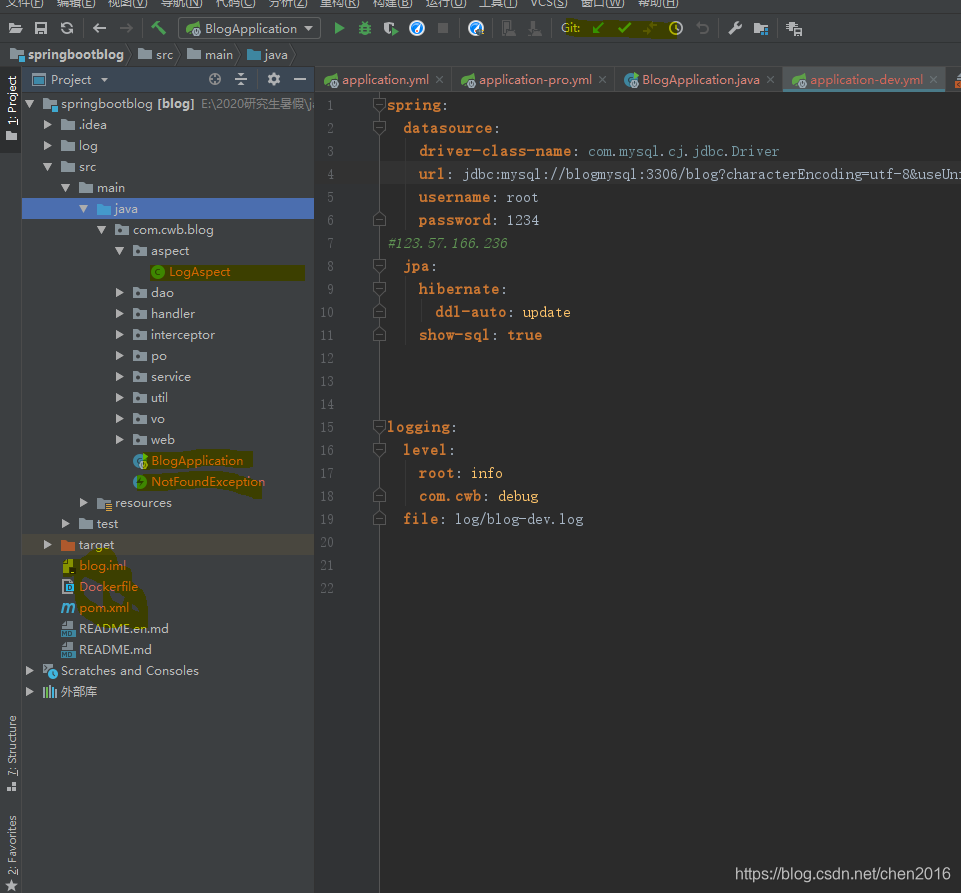This screenshot has width=961, height=893.
Task: Click the Open folder toolbar icon
Action: [15, 28]
